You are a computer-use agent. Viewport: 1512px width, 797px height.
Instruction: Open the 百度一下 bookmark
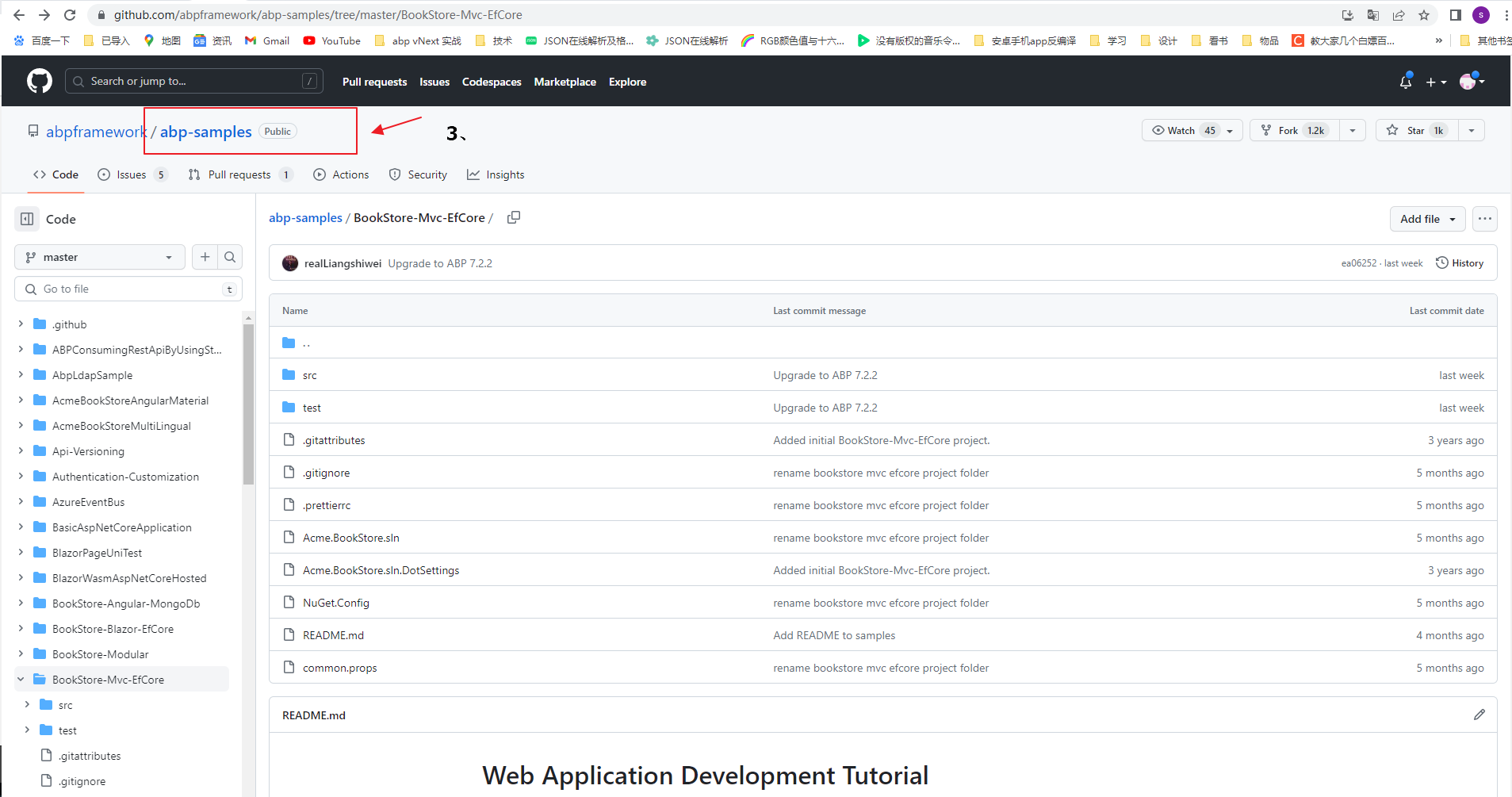coord(41,40)
